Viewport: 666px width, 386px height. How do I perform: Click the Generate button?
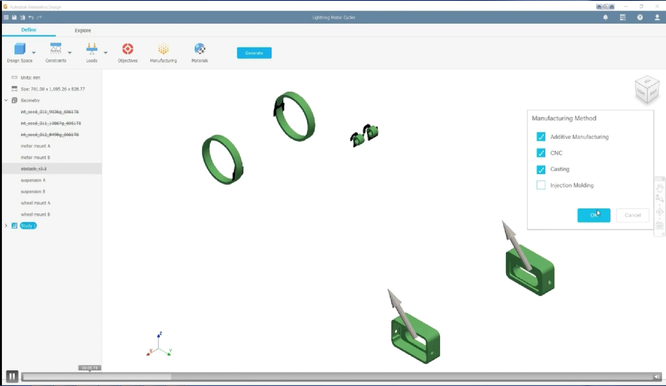point(254,53)
